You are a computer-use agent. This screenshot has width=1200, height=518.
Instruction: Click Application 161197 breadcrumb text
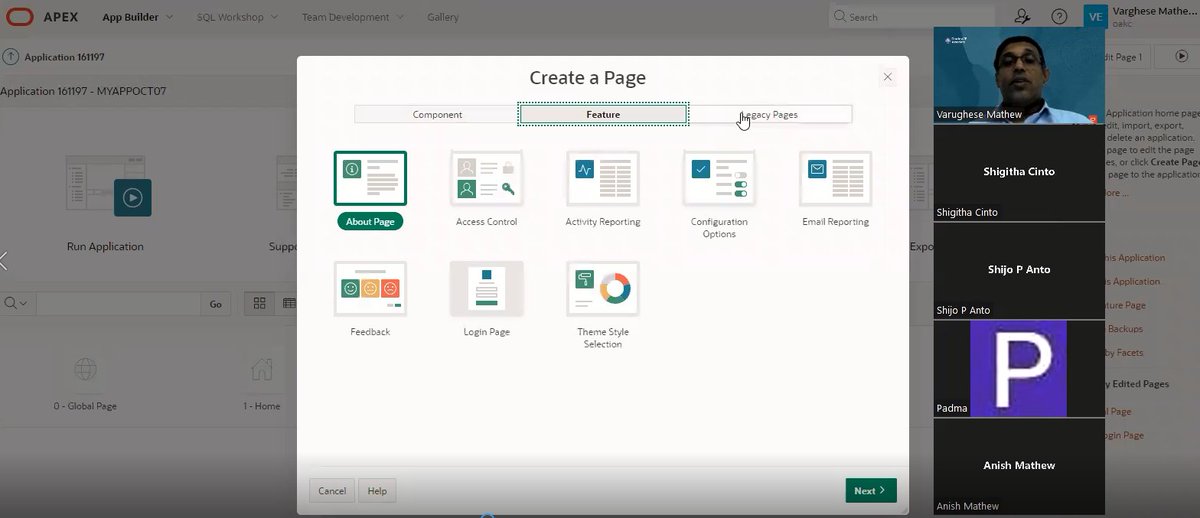click(x=65, y=57)
